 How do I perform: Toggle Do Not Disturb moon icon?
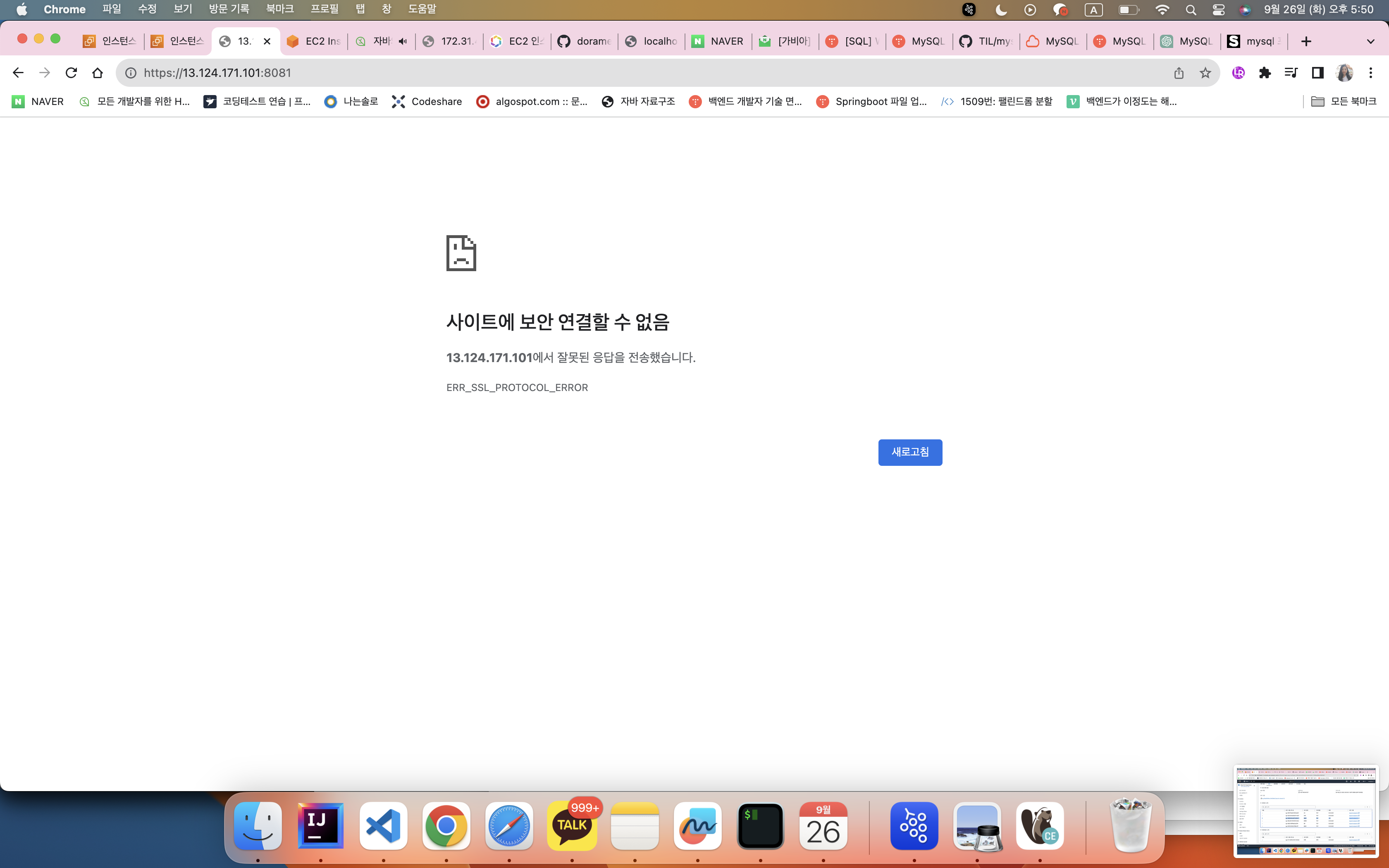tap(1001, 10)
